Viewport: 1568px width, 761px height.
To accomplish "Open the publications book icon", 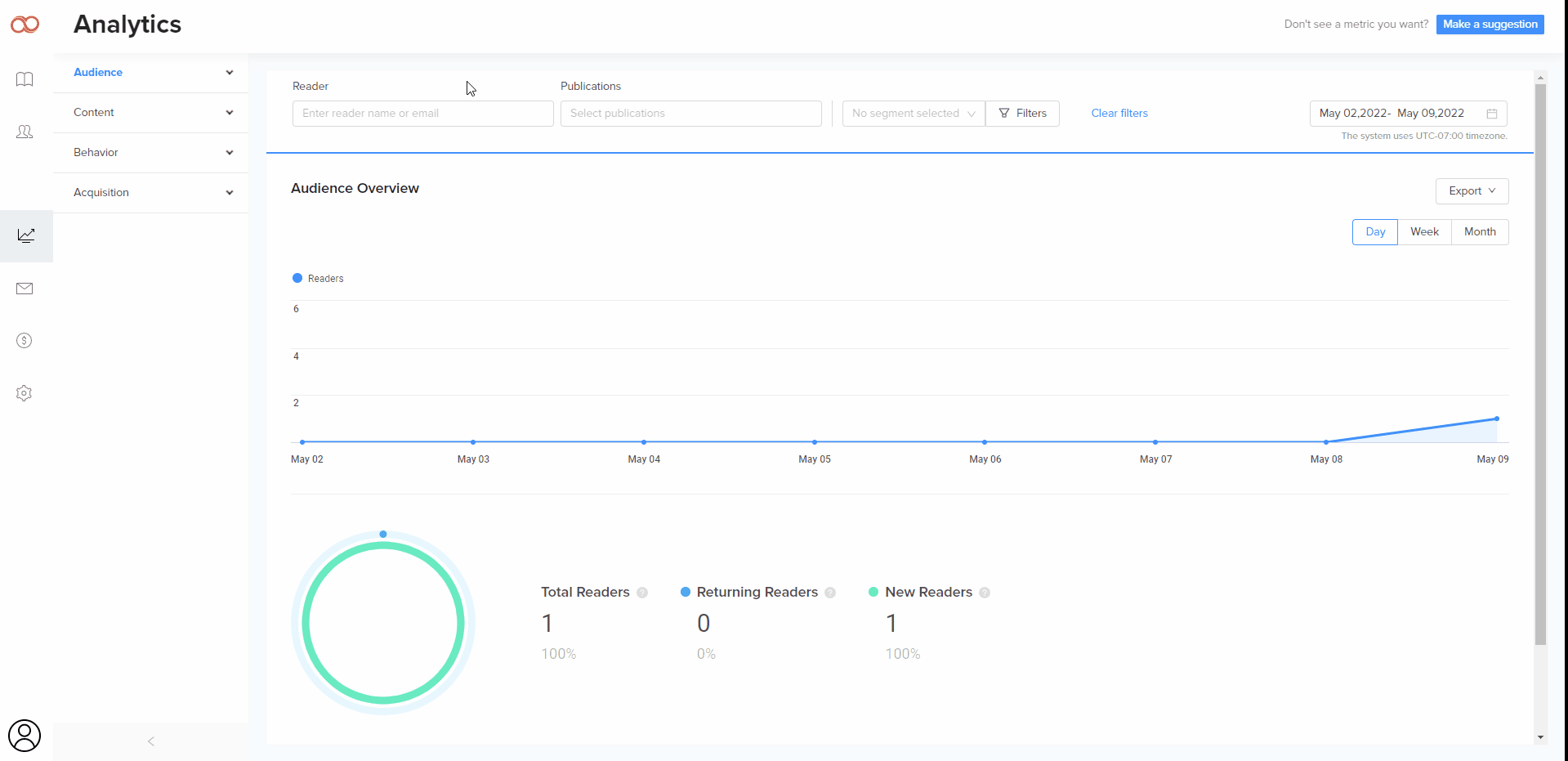I will [x=25, y=79].
